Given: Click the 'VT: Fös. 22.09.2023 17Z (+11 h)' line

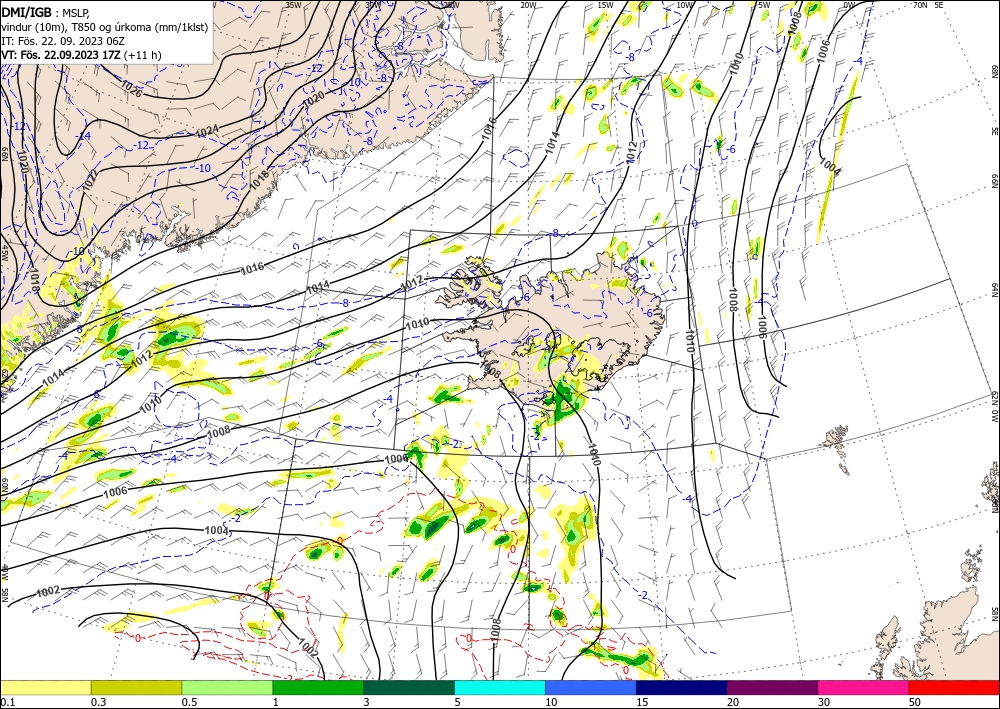Looking at the screenshot, I should tap(82, 55).
